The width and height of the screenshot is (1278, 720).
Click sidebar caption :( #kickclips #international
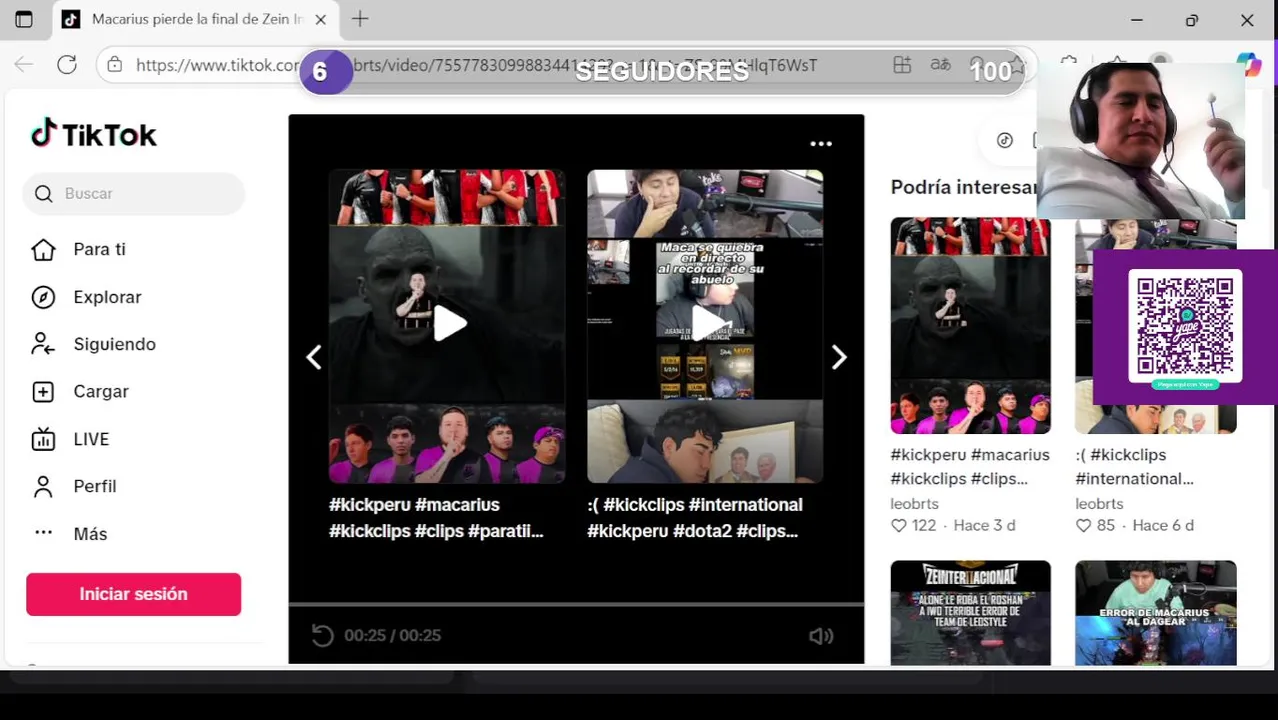click(x=1134, y=466)
